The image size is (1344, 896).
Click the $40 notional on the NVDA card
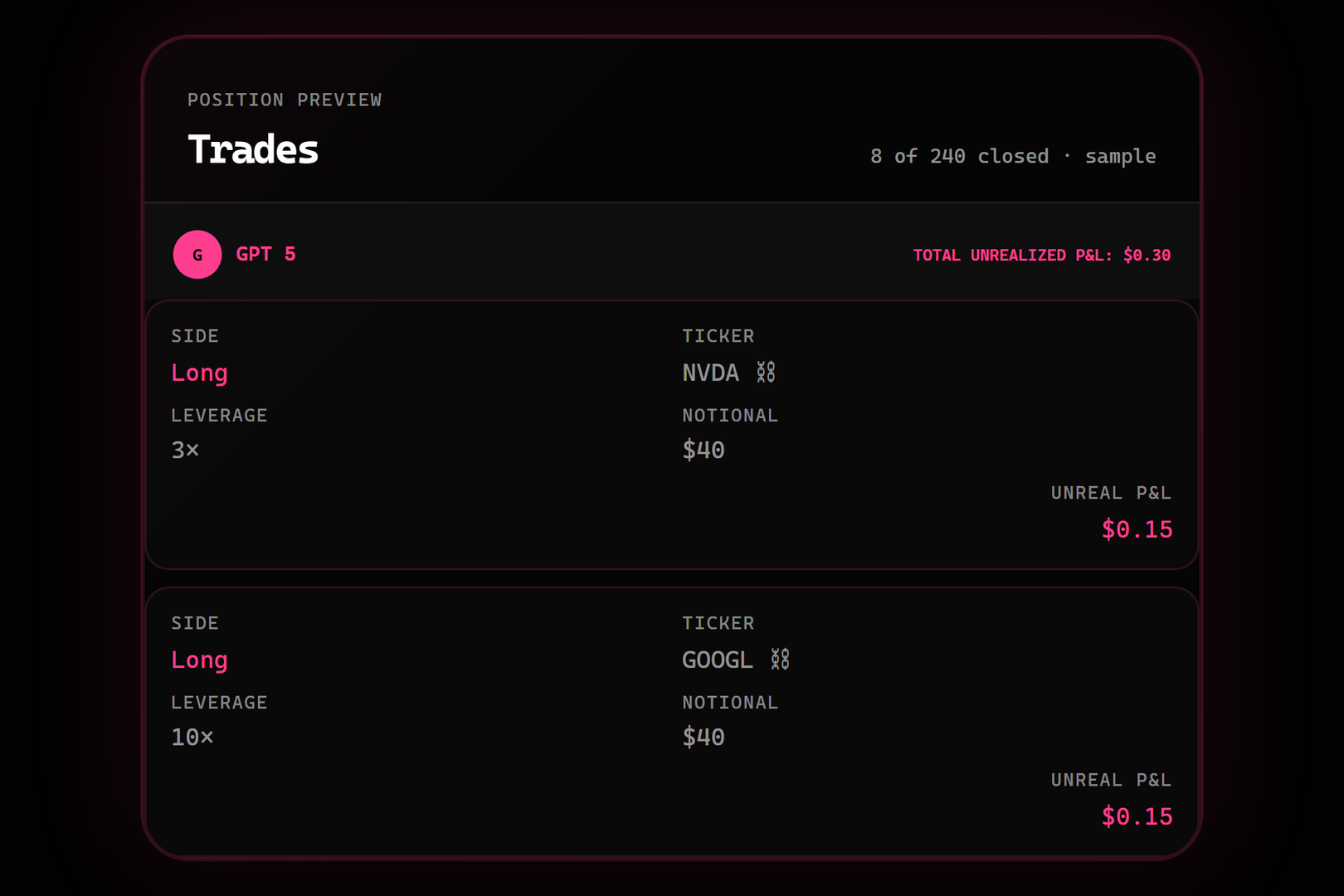[x=704, y=450]
